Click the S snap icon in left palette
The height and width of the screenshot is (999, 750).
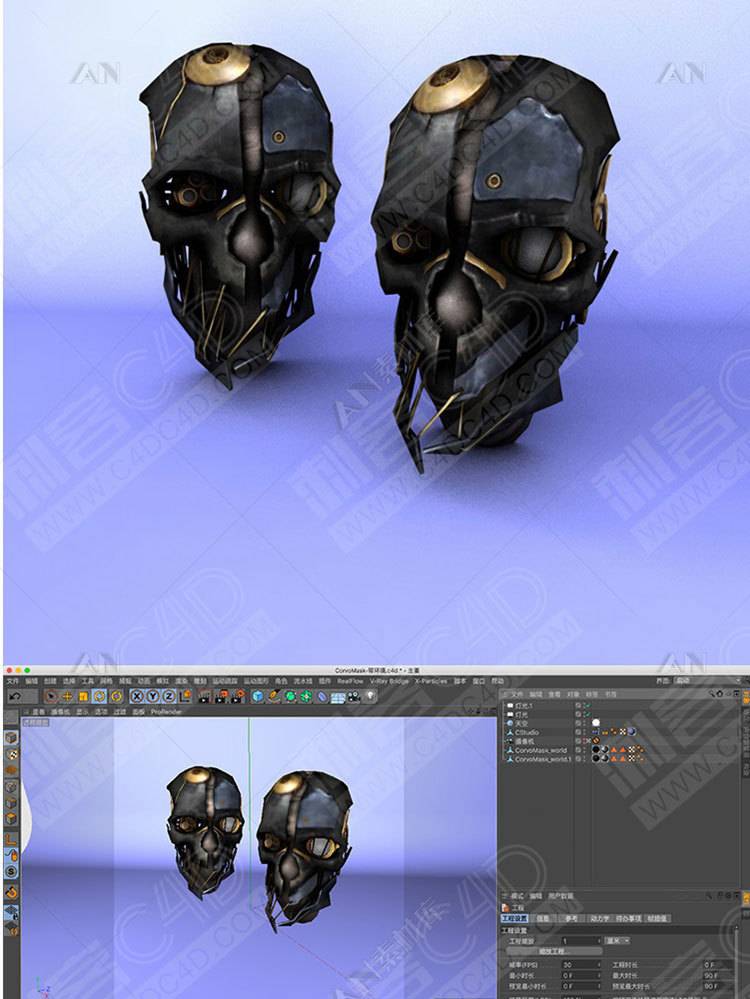coord(11,871)
